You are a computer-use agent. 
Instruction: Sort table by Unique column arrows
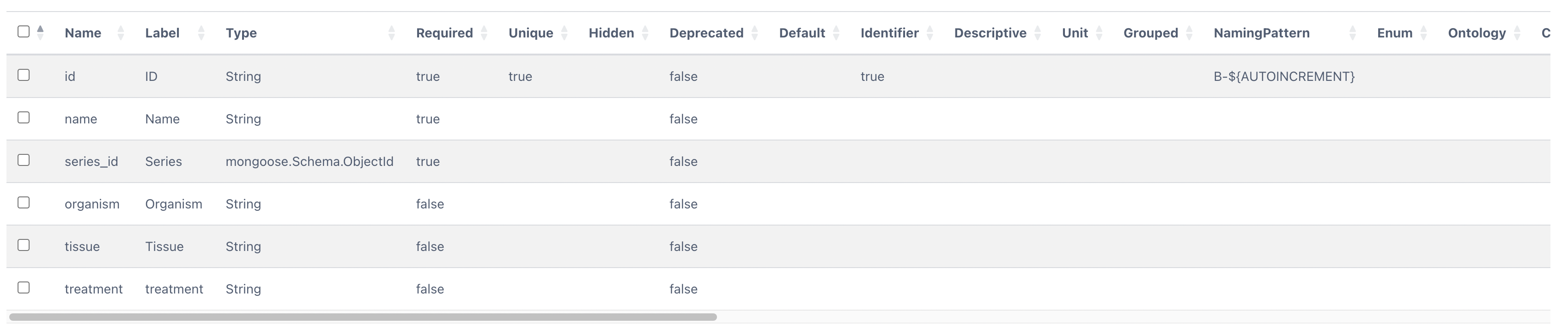[x=564, y=33]
